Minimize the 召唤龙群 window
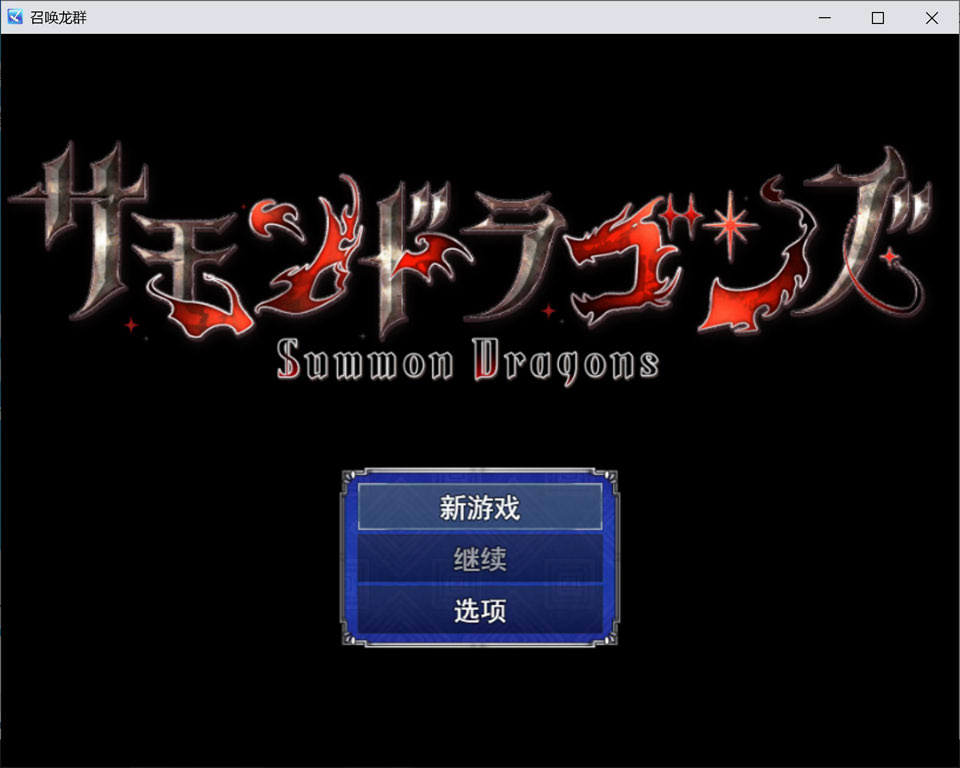This screenshot has height=768, width=960. click(825, 18)
